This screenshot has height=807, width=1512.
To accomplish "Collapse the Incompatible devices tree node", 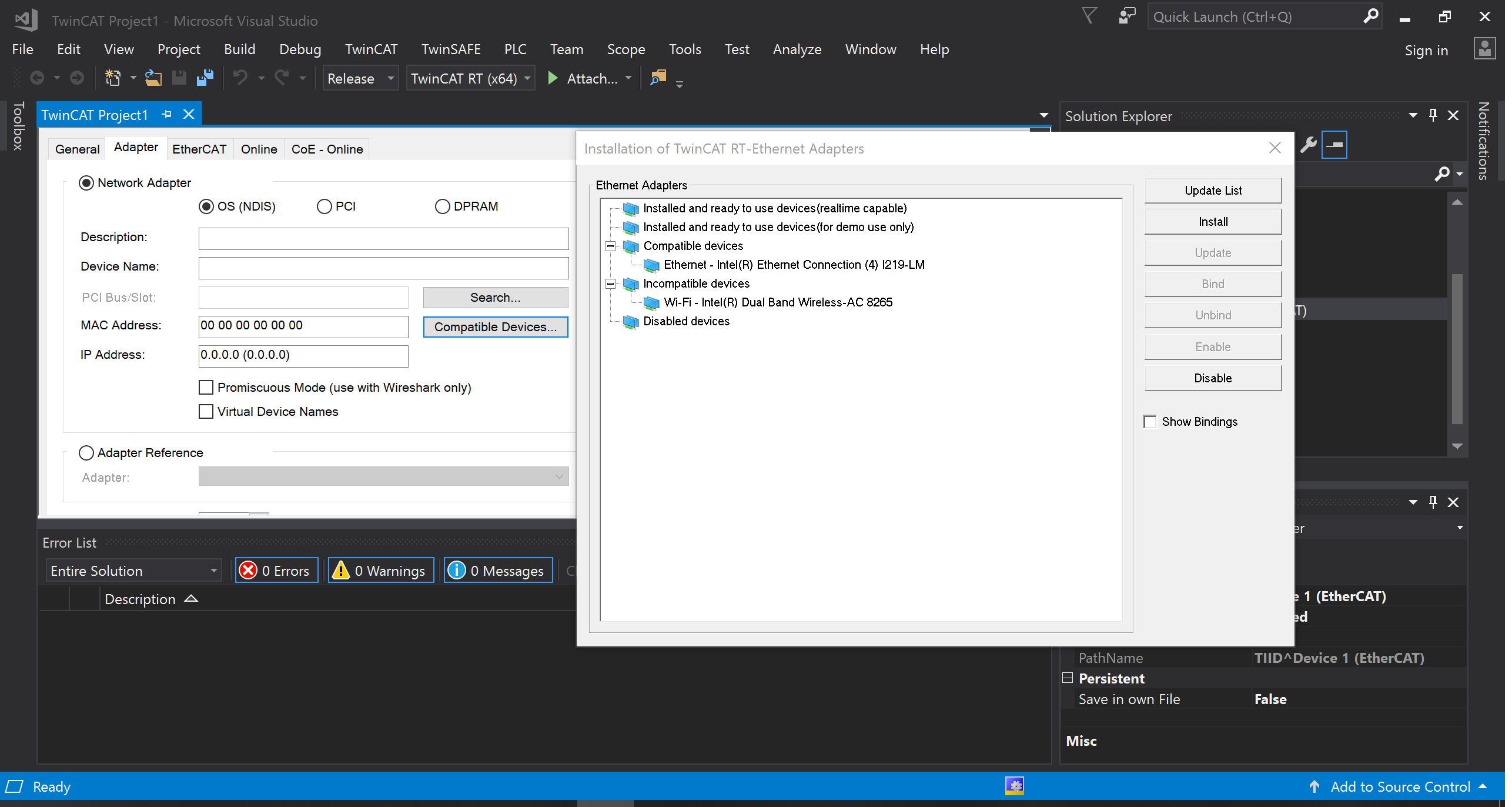I will tap(610, 284).
